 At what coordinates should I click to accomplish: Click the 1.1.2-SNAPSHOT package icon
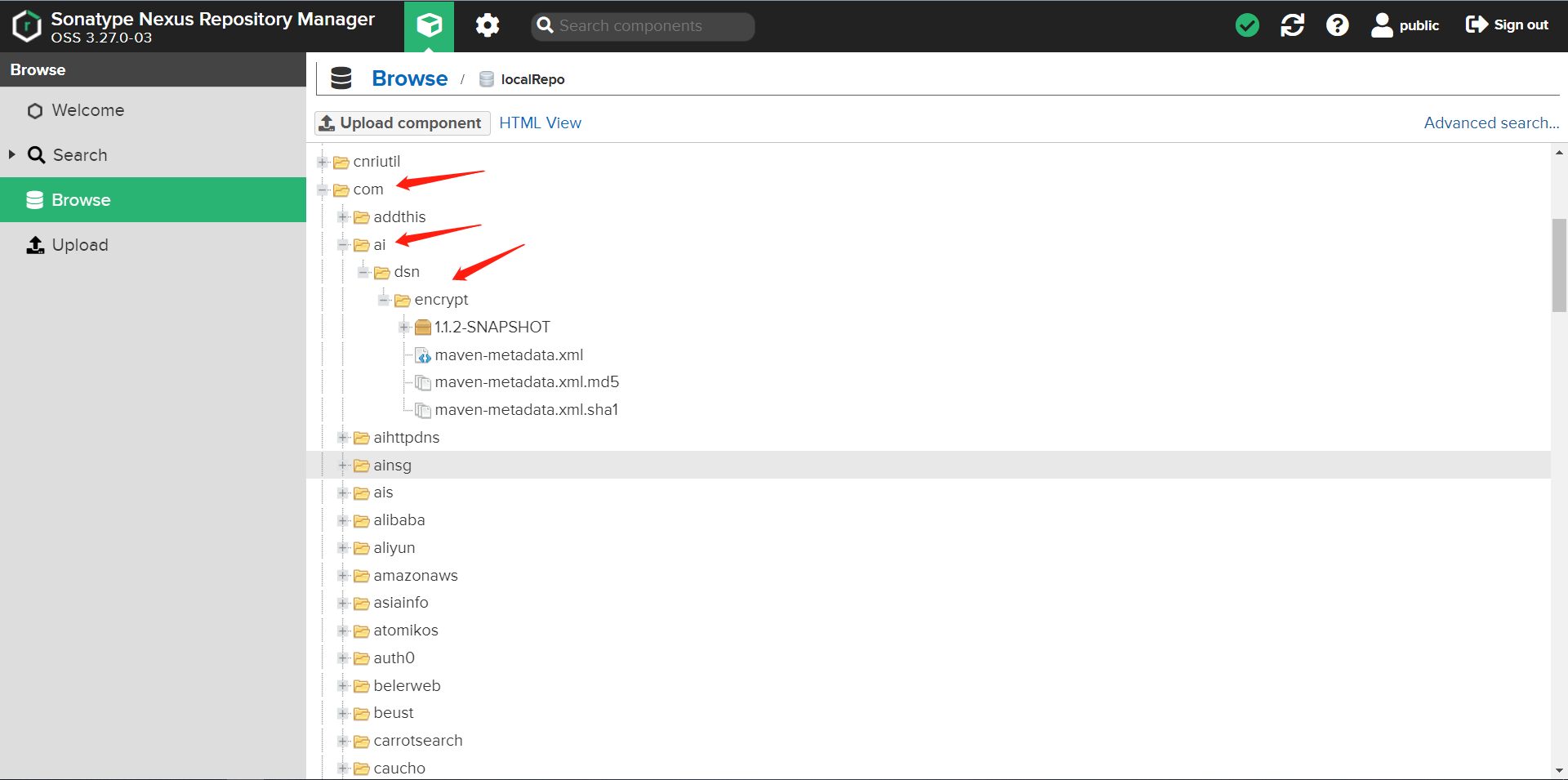422,328
